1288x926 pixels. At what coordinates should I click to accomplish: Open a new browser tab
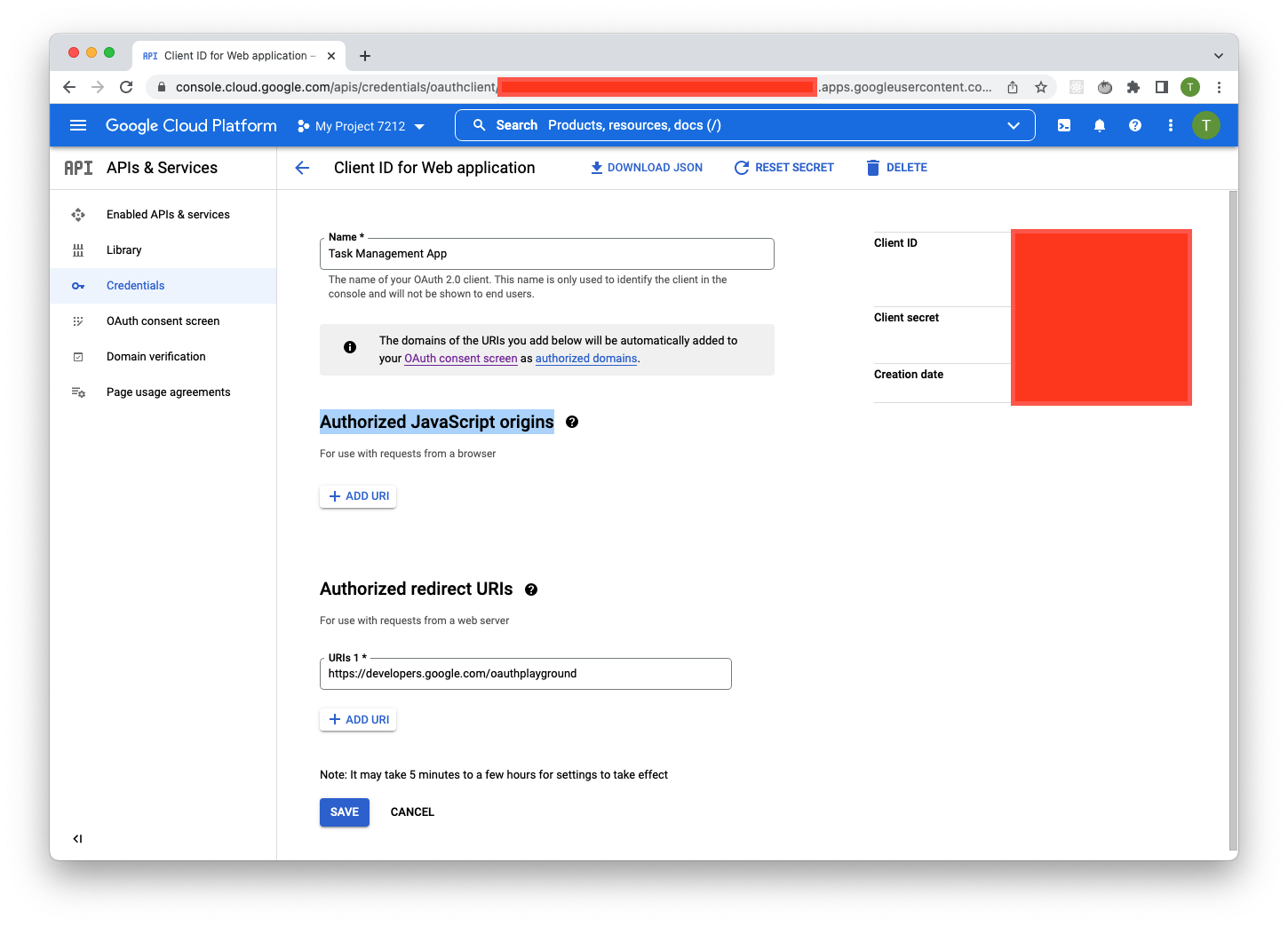click(x=364, y=56)
